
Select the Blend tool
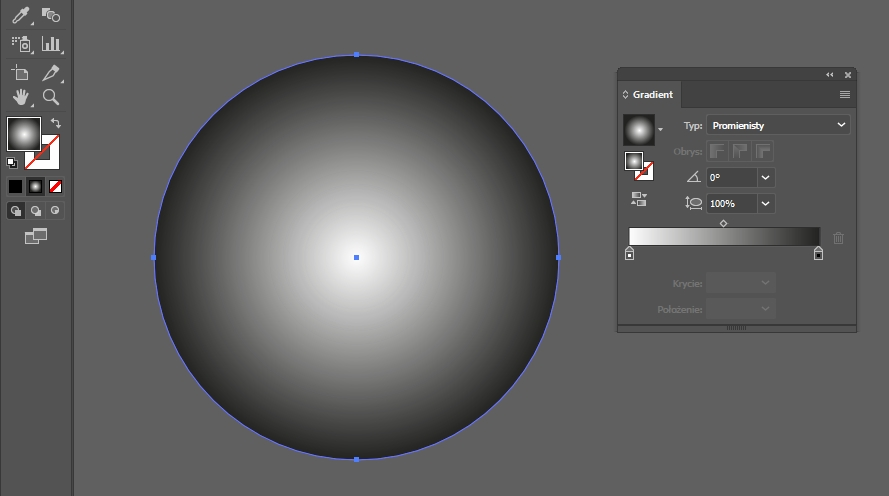click(50, 15)
